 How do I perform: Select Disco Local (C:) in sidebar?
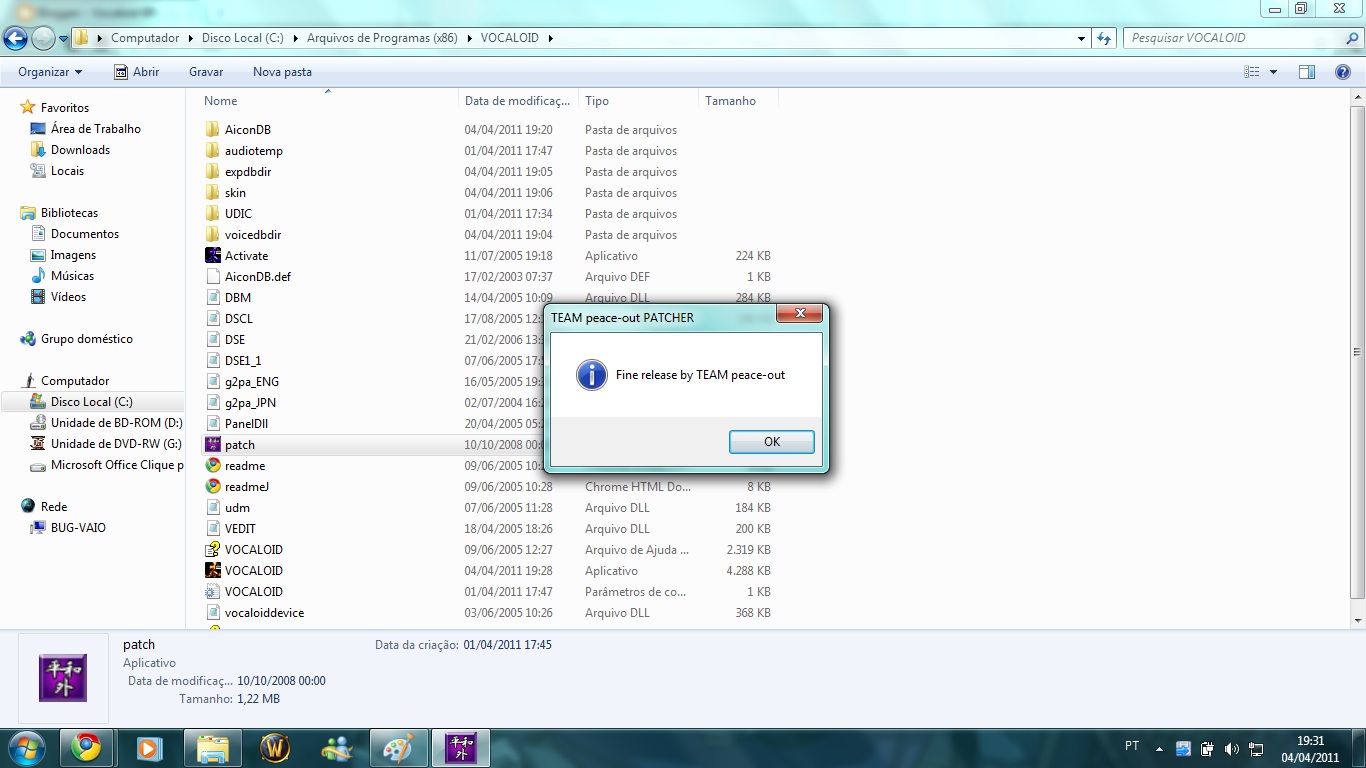point(92,402)
